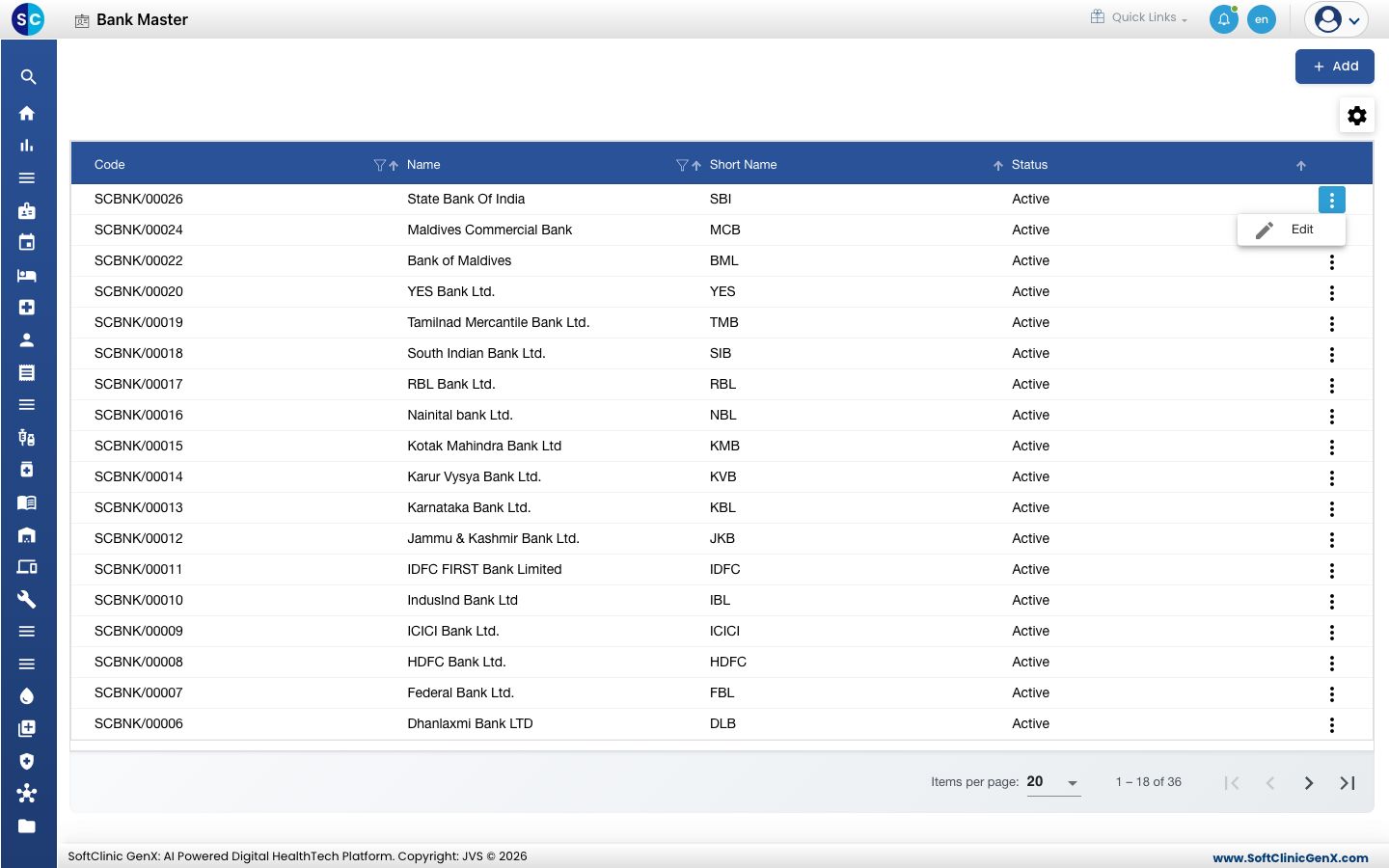This screenshot has height=868, width=1389.
Task: Open the ID badge sidebar icon
Action: [27, 210]
